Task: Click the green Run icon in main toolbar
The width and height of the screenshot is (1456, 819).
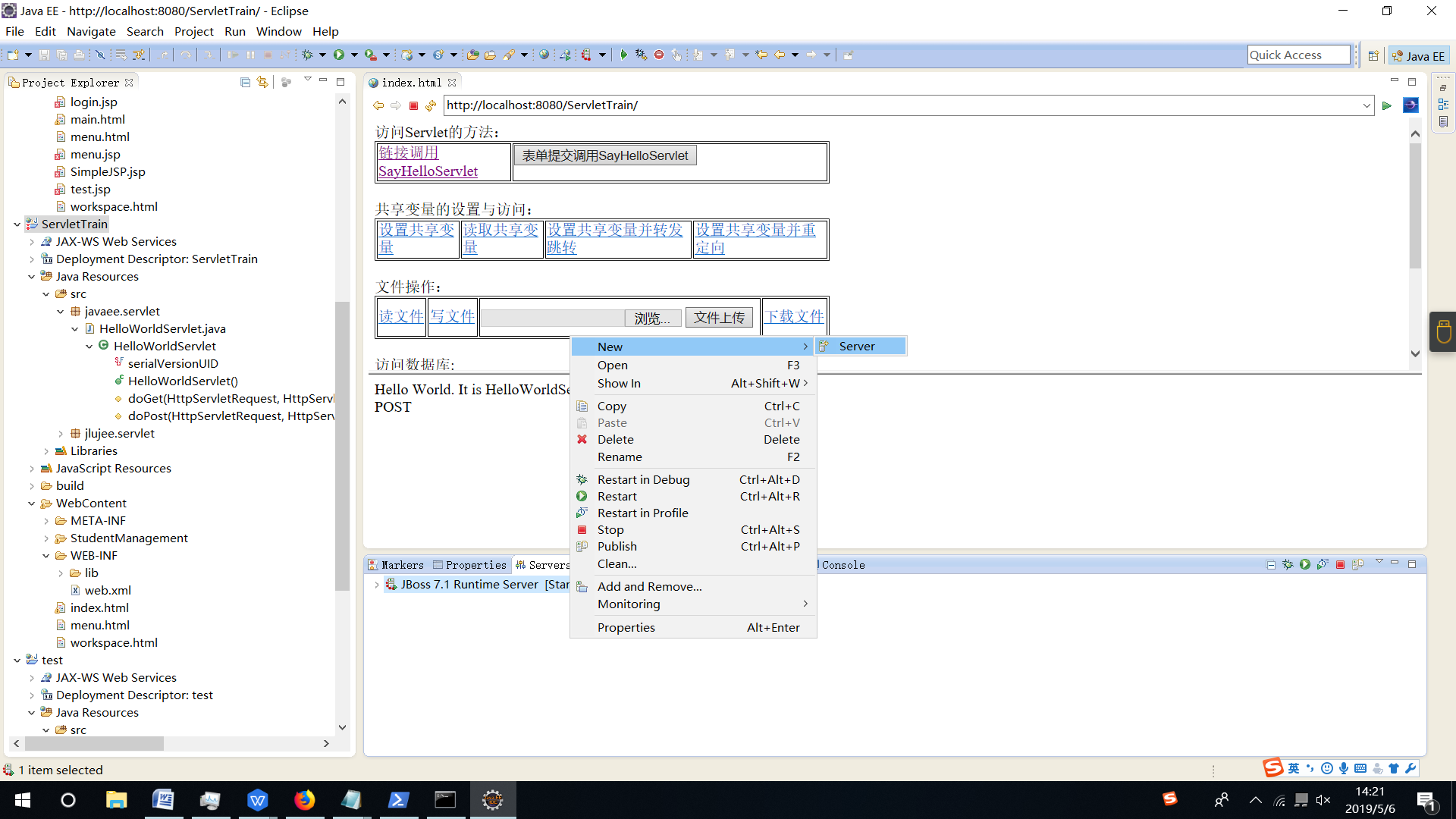Action: [339, 55]
